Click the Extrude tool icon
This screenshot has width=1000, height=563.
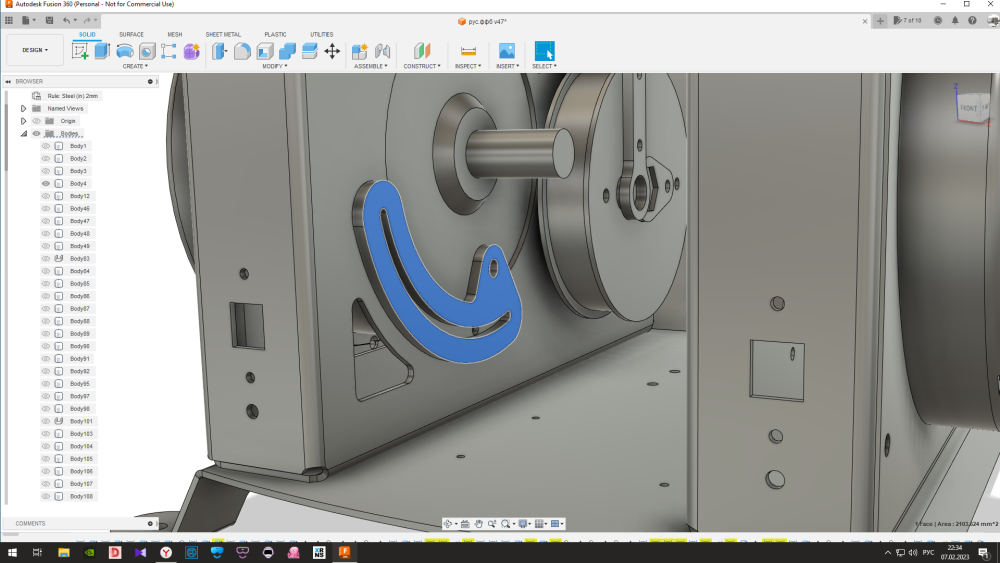[102, 51]
